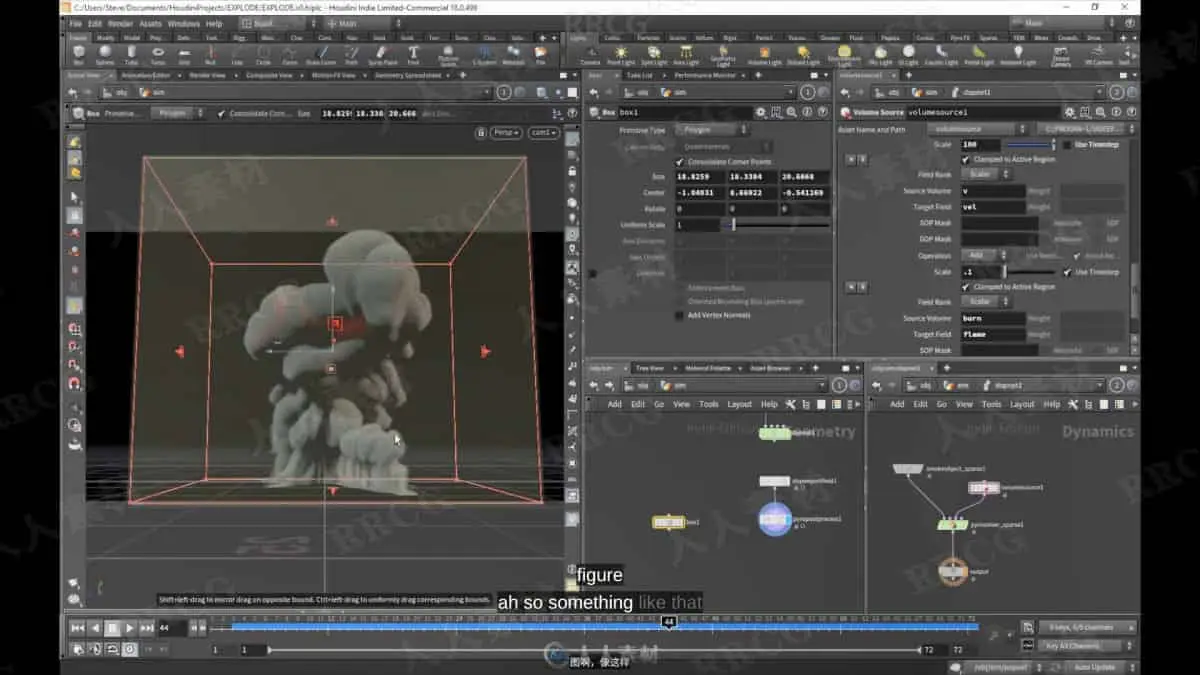The width and height of the screenshot is (1200, 675).
Task: Toggle upper Use Timestep beside Scale 100
Action: [1067, 145]
